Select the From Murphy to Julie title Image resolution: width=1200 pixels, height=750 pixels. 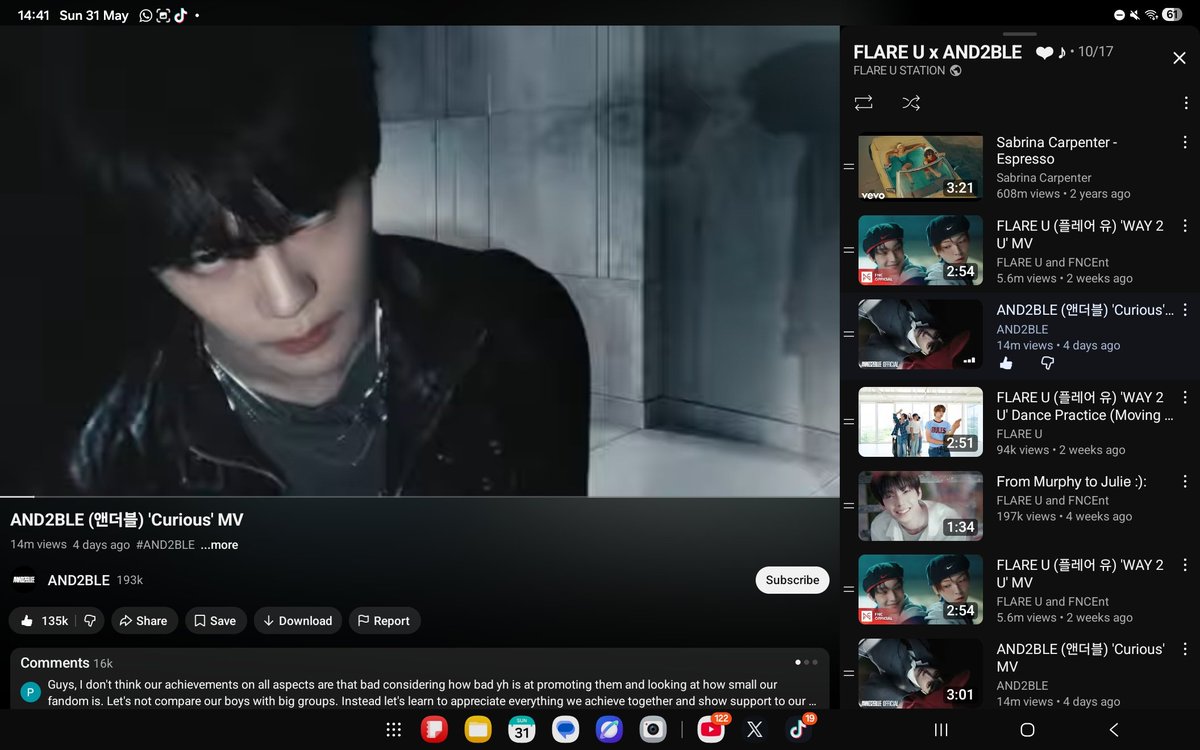1071,481
